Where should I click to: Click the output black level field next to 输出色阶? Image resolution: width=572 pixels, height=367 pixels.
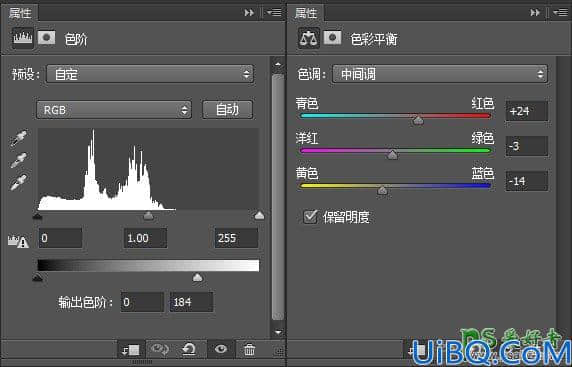coord(142,302)
